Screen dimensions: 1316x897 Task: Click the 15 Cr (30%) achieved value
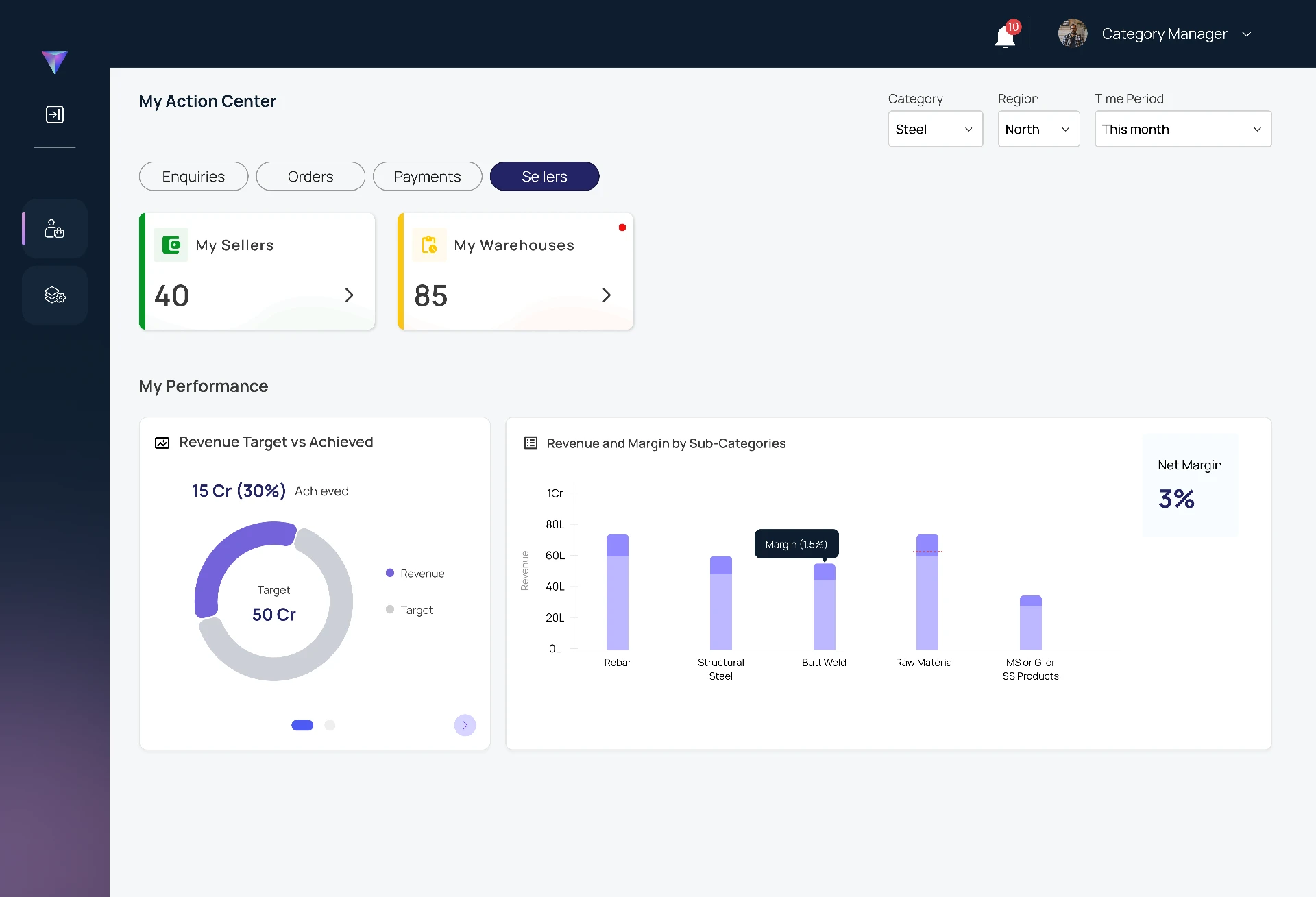239,491
